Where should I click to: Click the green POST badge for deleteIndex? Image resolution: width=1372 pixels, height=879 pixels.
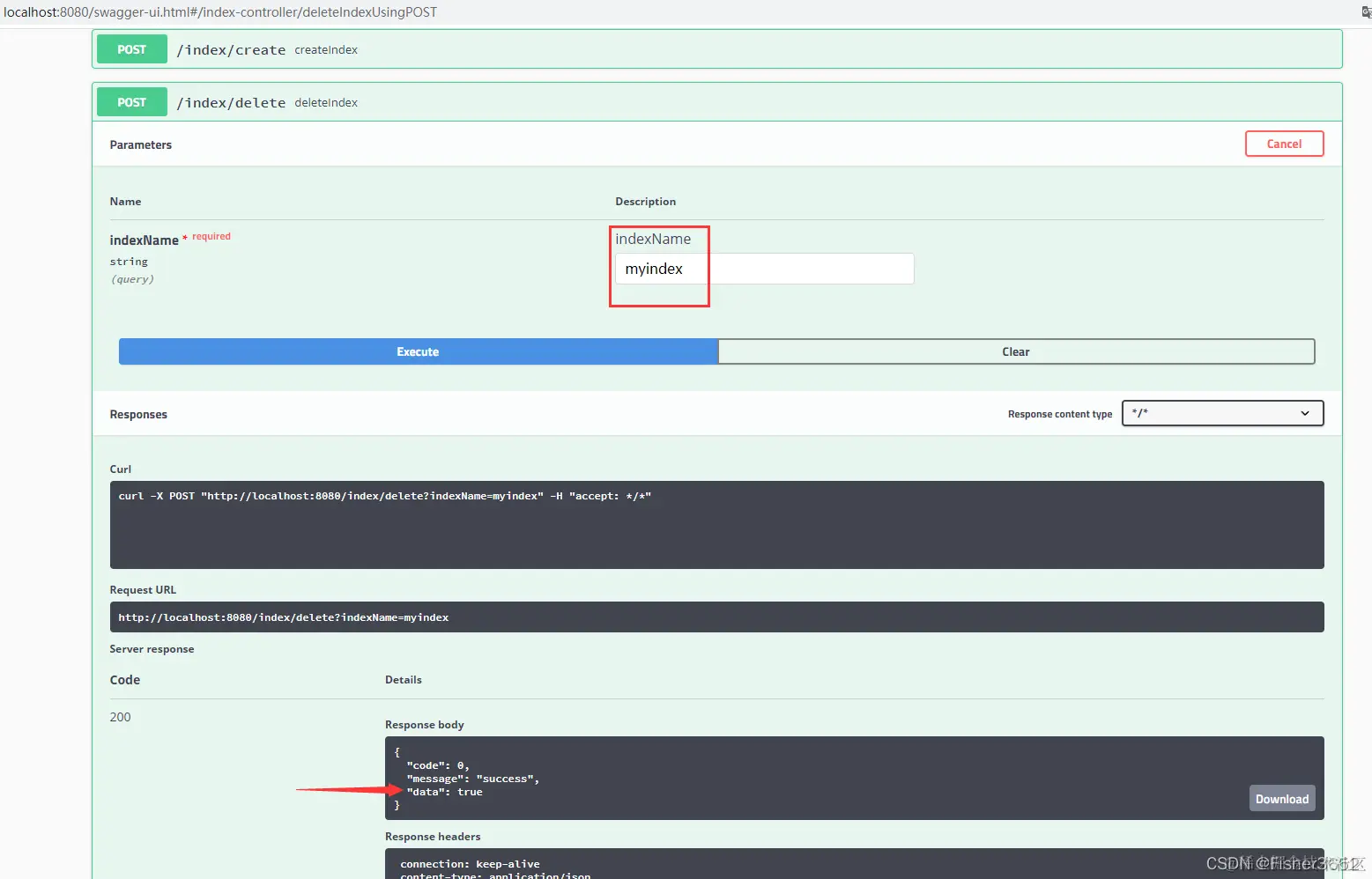click(132, 102)
